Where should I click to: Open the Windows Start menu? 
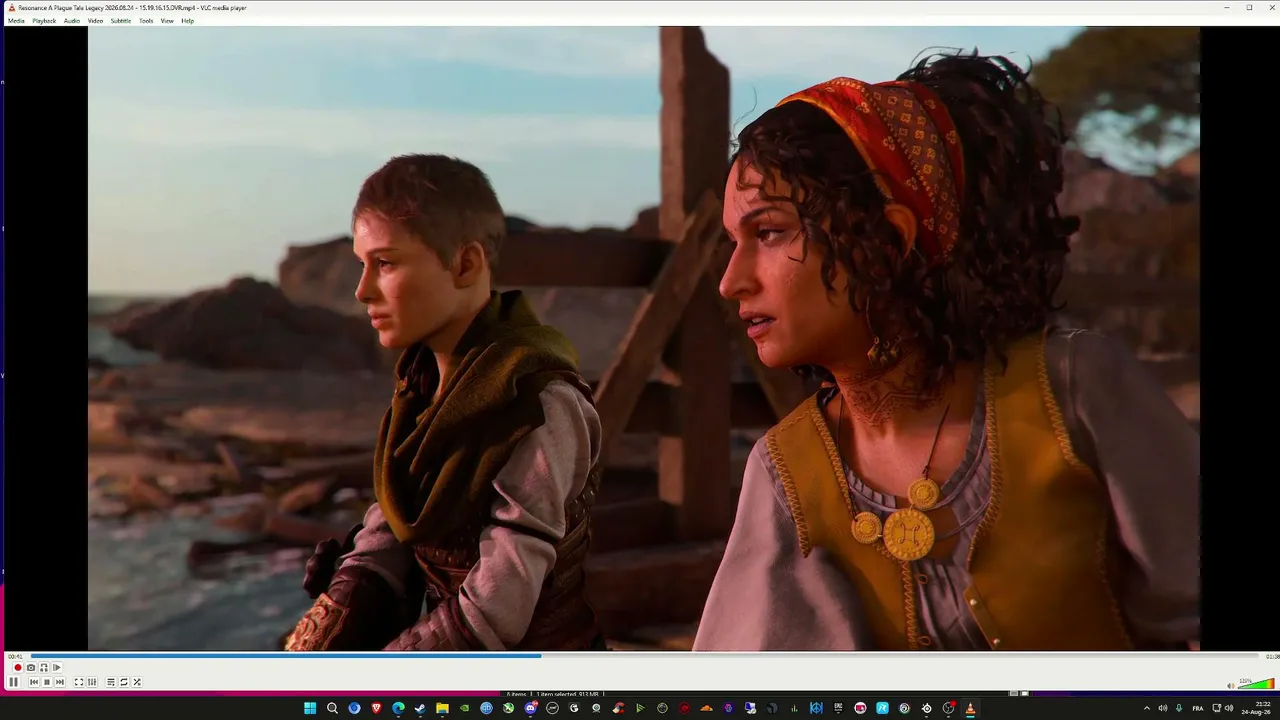[310, 708]
